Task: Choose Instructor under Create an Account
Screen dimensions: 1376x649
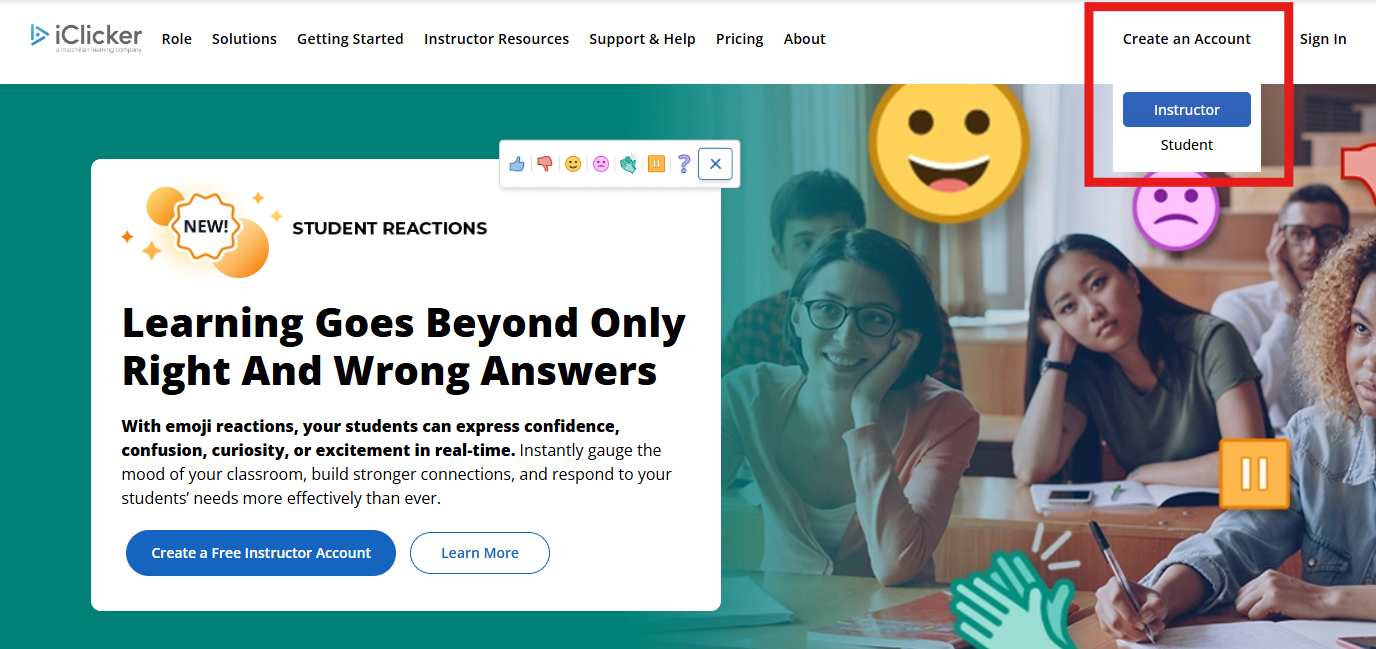Action: click(1187, 110)
